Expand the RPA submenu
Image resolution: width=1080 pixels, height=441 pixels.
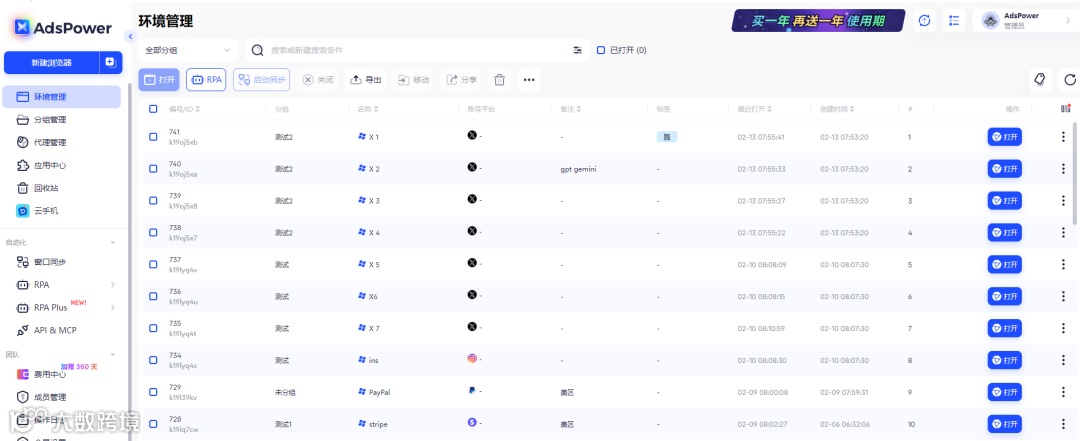(113, 285)
